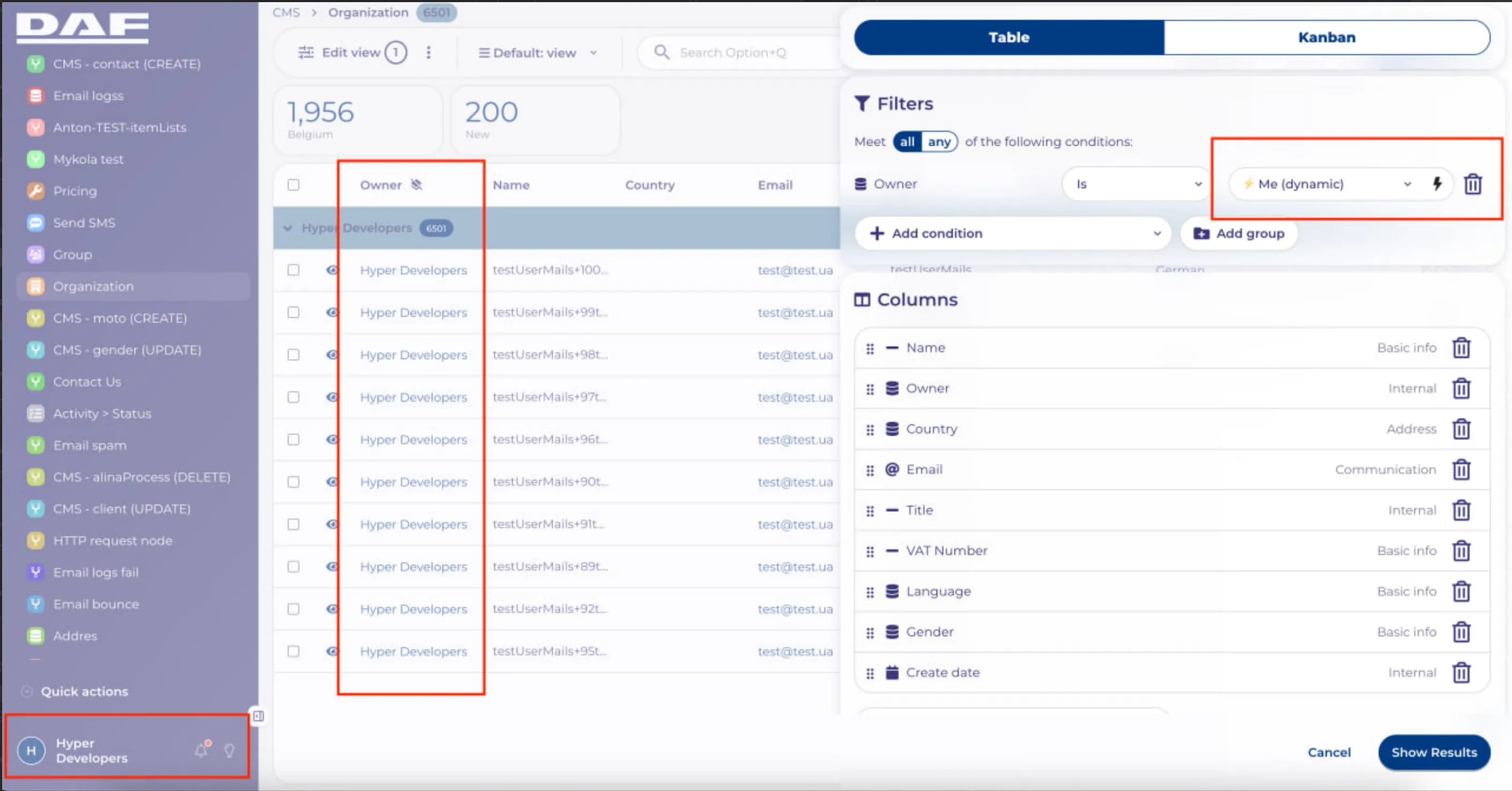The height and width of the screenshot is (791, 1512).
Task: Click the lightning dynamic value icon
Action: pos(1437,184)
